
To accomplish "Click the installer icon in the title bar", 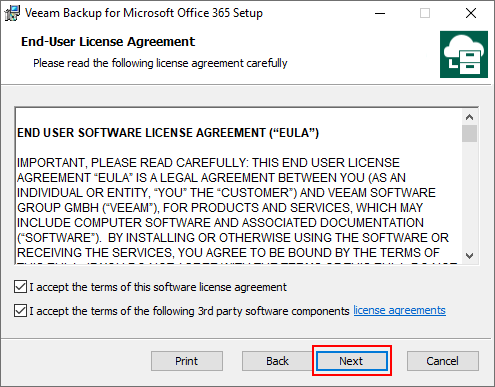I will (13, 13).
